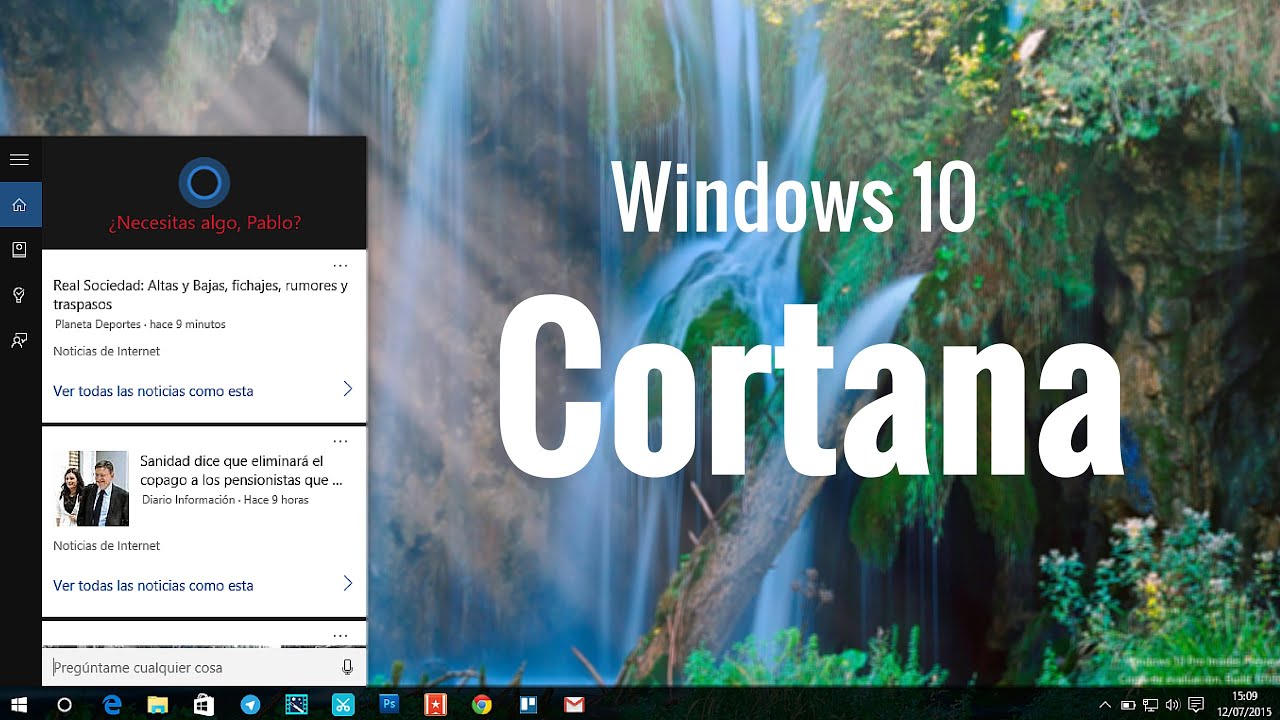
Task: Click the Cortana ring logo above greeting
Action: tap(204, 182)
